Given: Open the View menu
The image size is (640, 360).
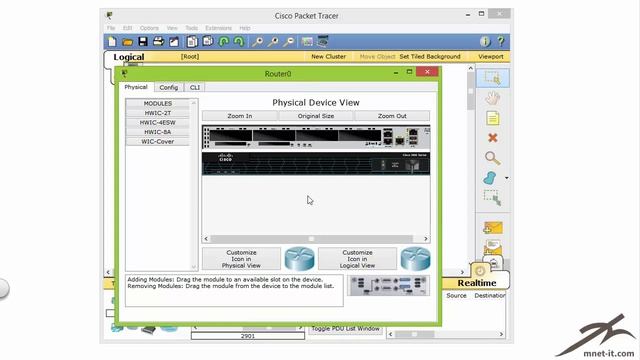Looking at the screenshot, I should click(172, 28).
